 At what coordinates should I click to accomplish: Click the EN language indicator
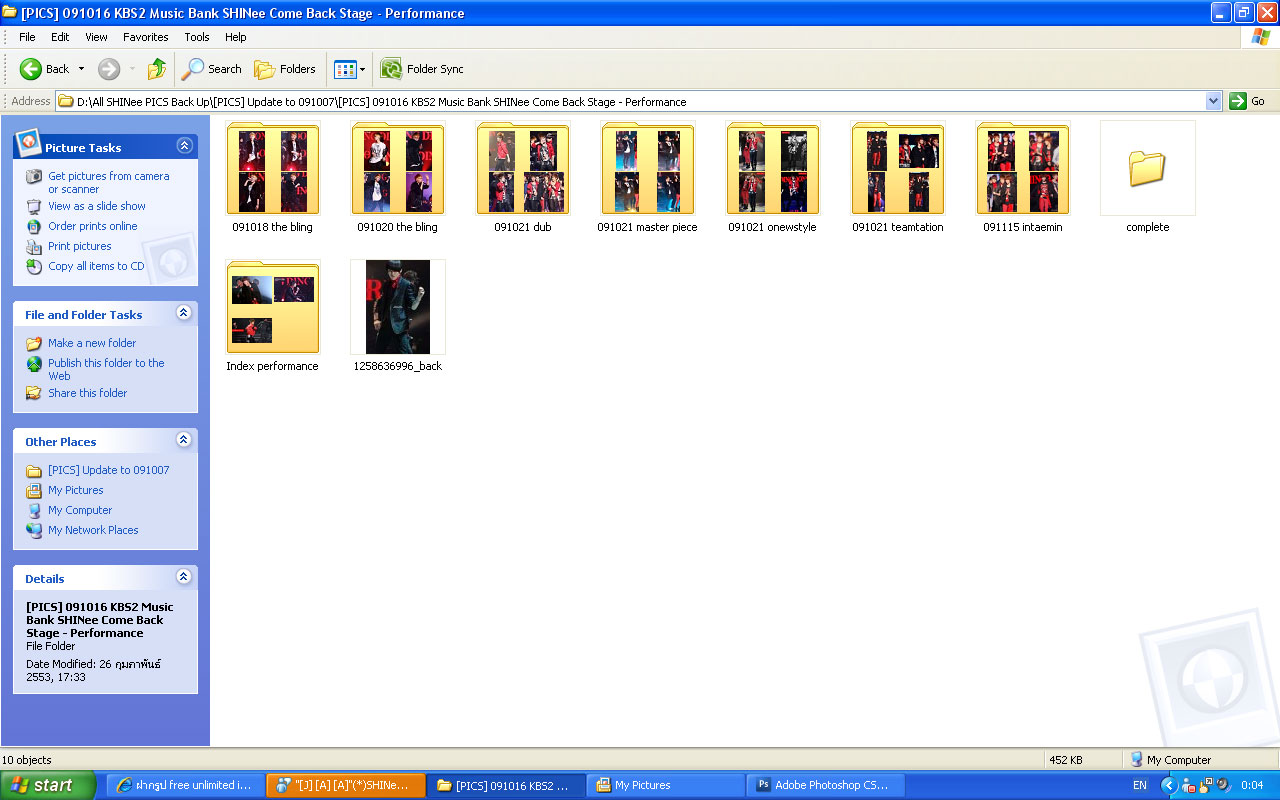(x=1139, y=786)
